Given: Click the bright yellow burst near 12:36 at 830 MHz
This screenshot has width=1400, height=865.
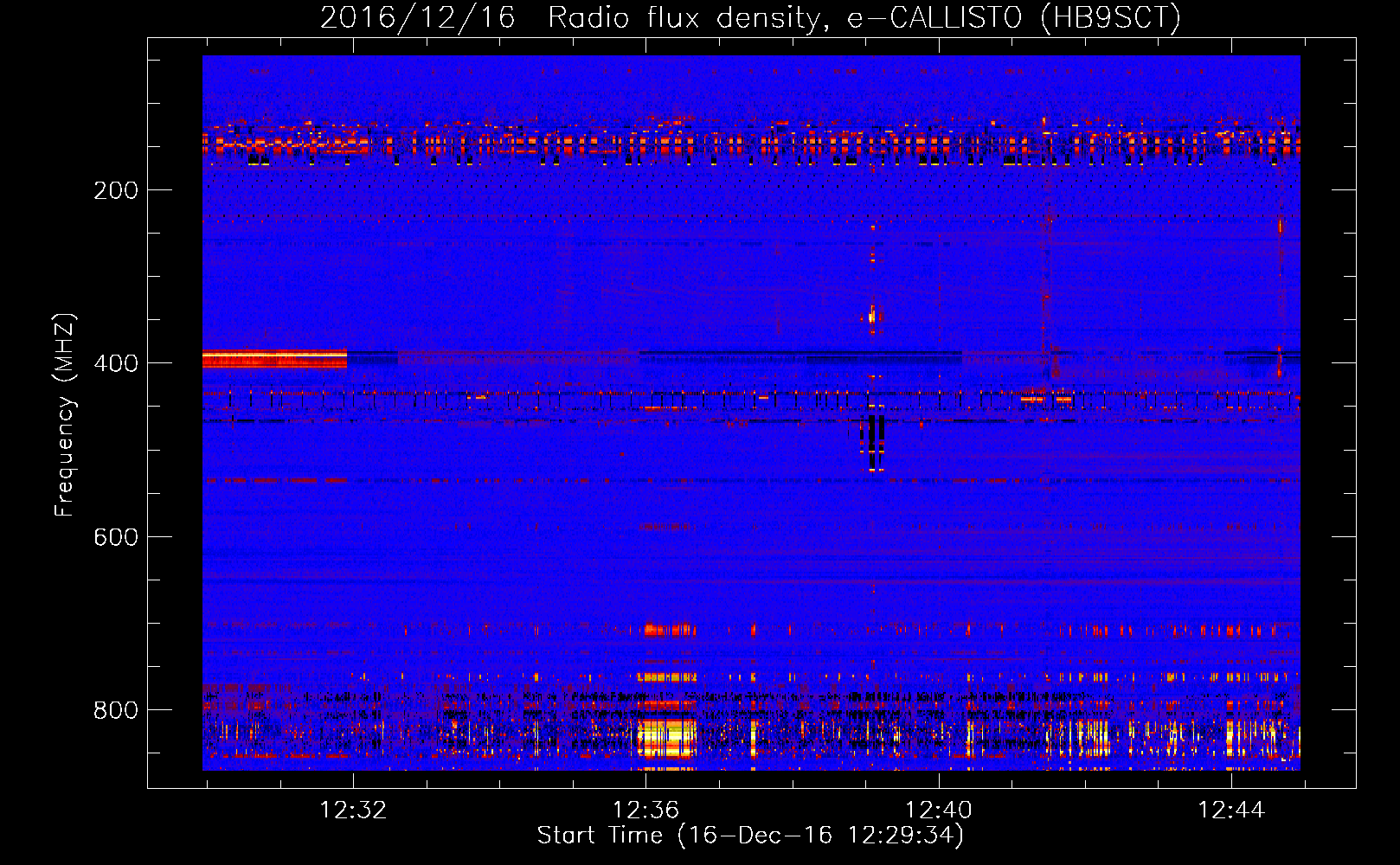Looking at the screenshot, I should pyautogui.click(x=666, y=738).
